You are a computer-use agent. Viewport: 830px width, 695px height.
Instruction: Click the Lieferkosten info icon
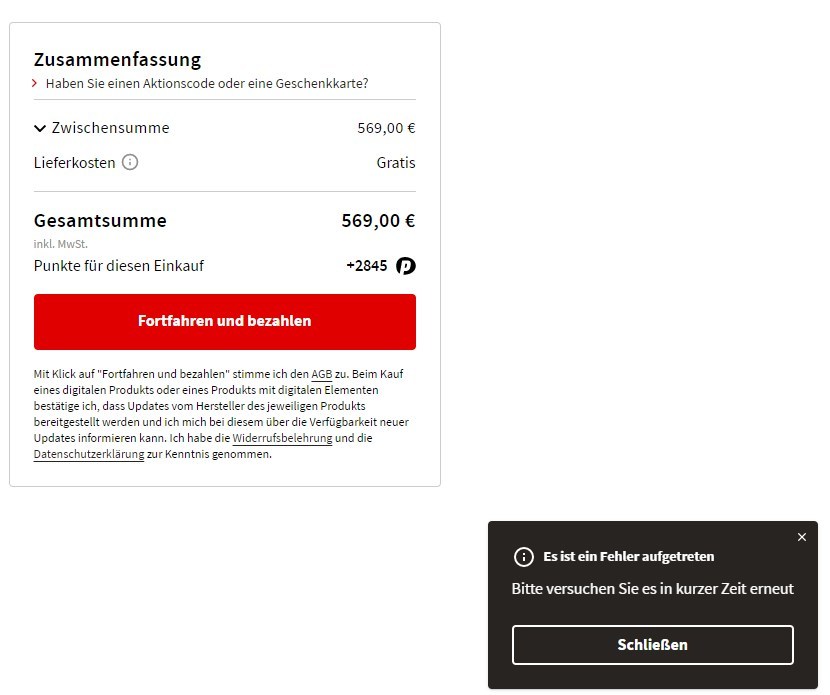click(130, 162)
